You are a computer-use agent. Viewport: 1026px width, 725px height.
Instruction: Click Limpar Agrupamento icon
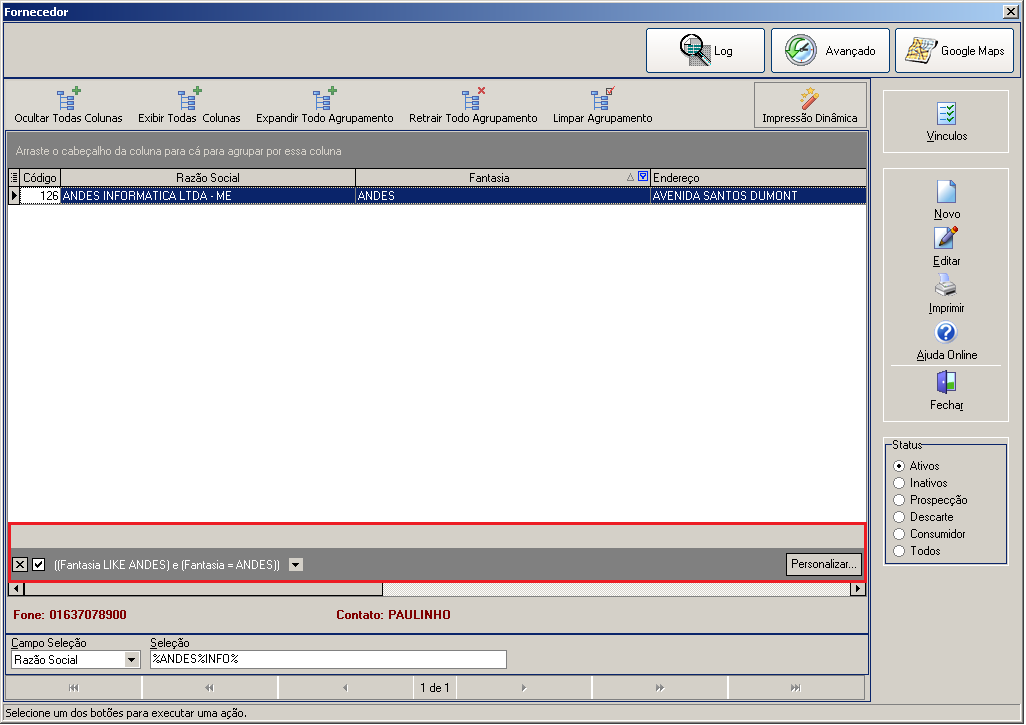pyautogui.click(x=603, y=99)
